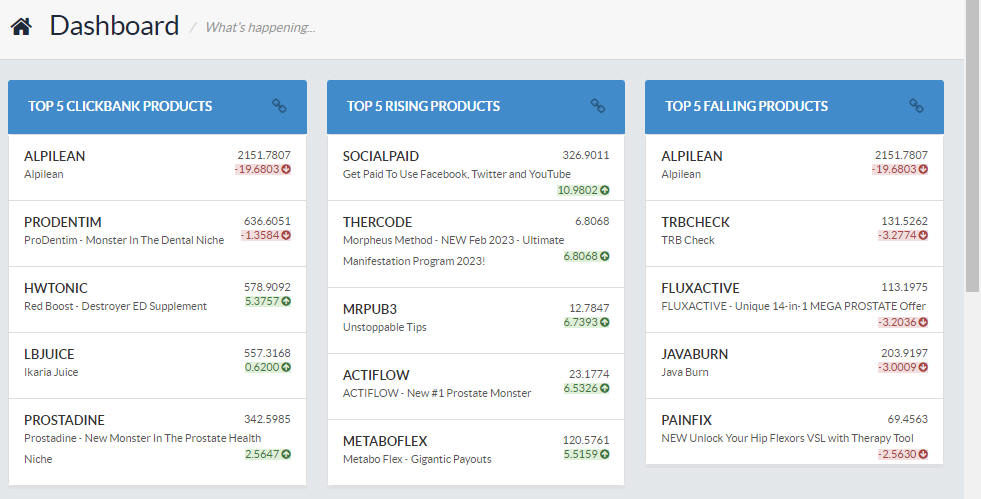This screenshot has width=981, height=499.
Task: Click 'Java Burn' description
Action: coord(684,372)
